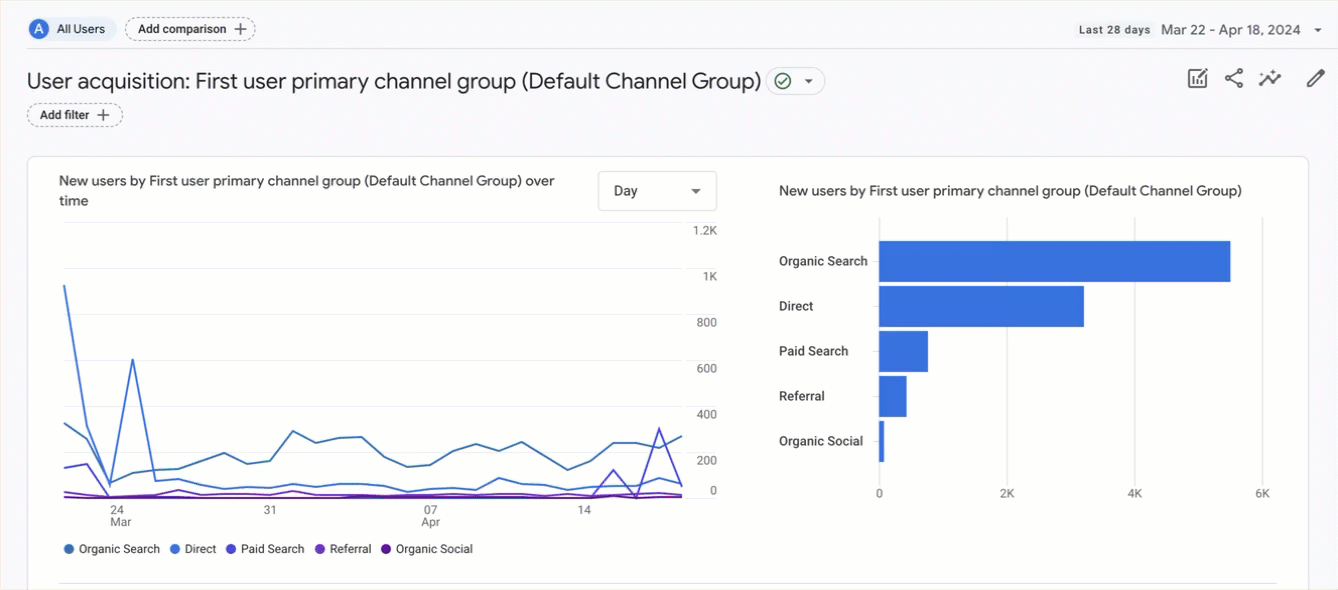Click the plus icon in Add comparison
Screen dimensions: 1338x590
tap(240, 29)
